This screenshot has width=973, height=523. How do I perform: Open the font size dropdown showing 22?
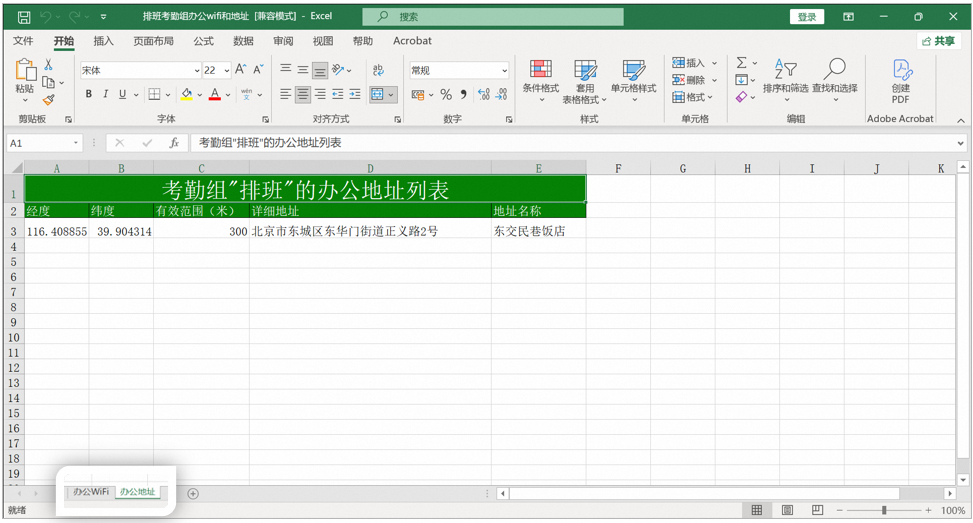226,71
